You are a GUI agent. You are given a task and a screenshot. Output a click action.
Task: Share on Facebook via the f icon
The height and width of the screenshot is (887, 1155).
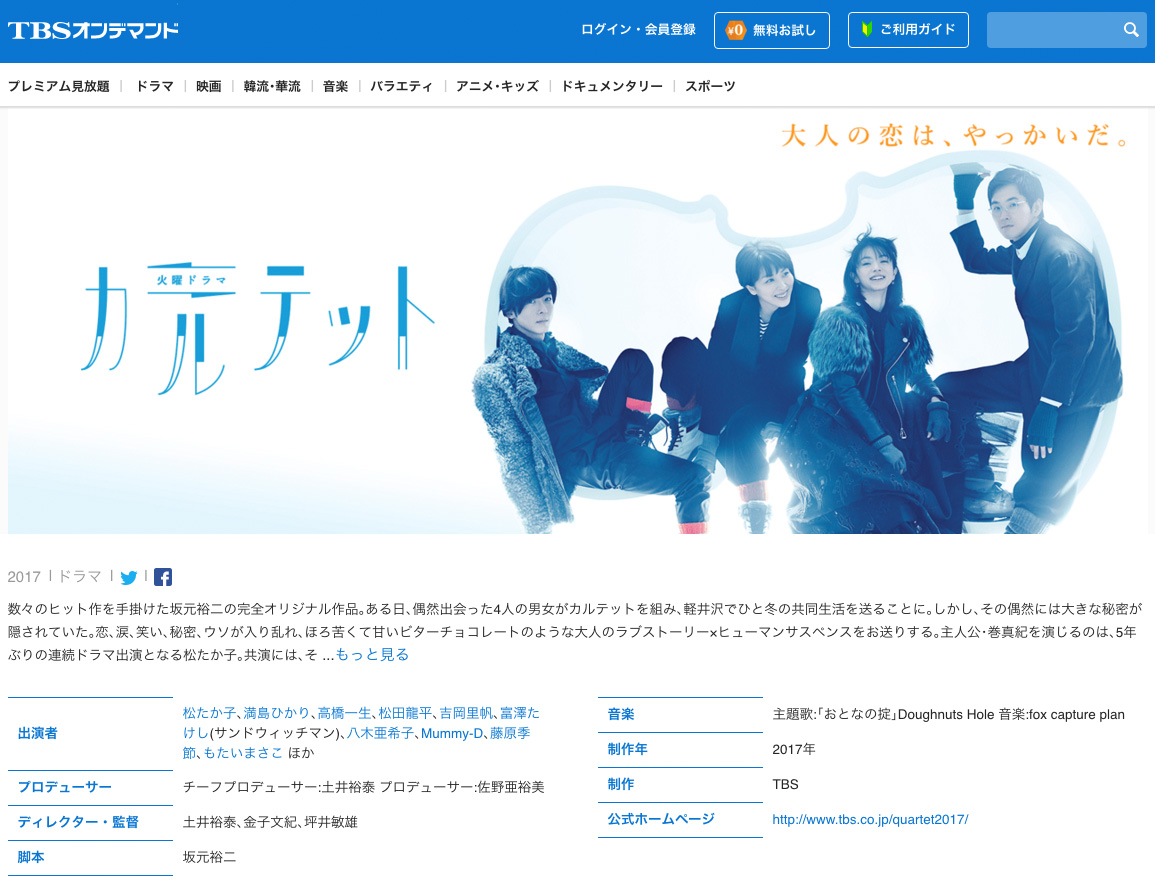coord(163,577)
